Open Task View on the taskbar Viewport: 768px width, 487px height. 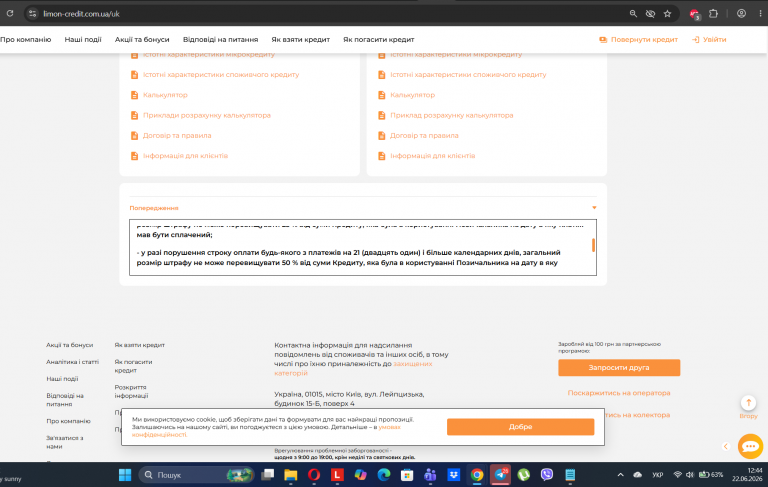pyautogui.click(x=267, y=475)
